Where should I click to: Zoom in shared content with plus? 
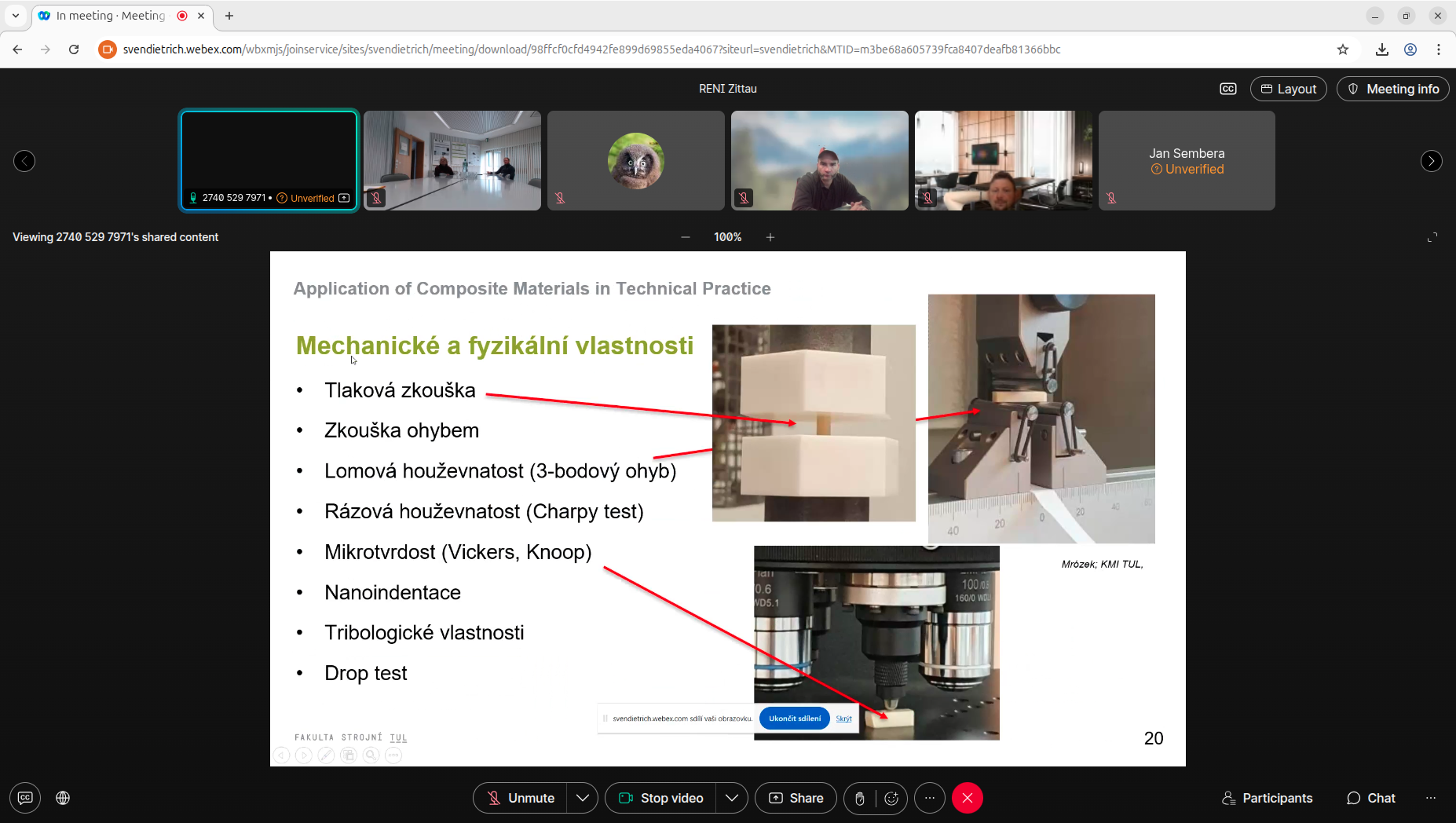(x=770, y=237)
